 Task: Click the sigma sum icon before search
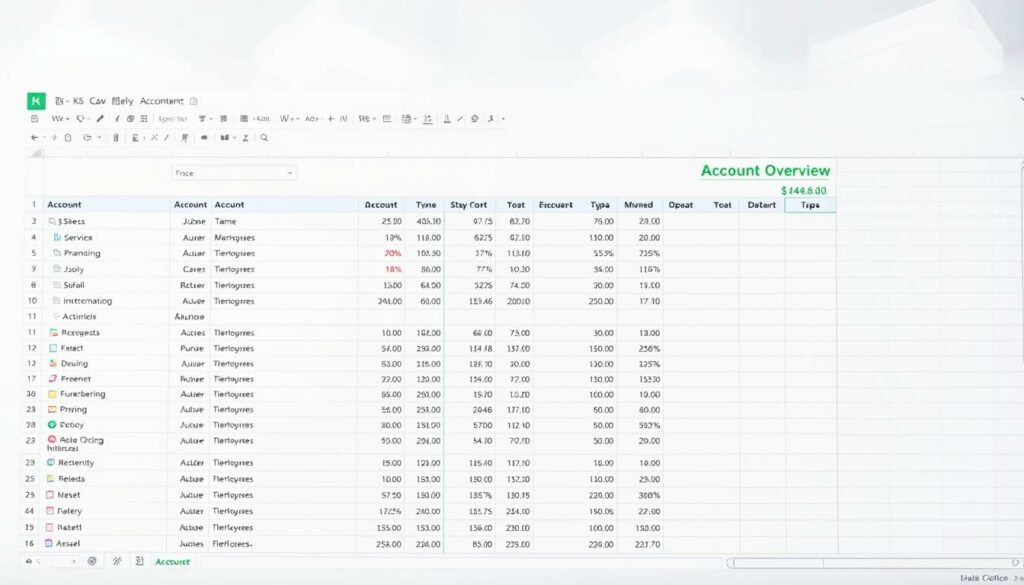(x=246, y=138)
